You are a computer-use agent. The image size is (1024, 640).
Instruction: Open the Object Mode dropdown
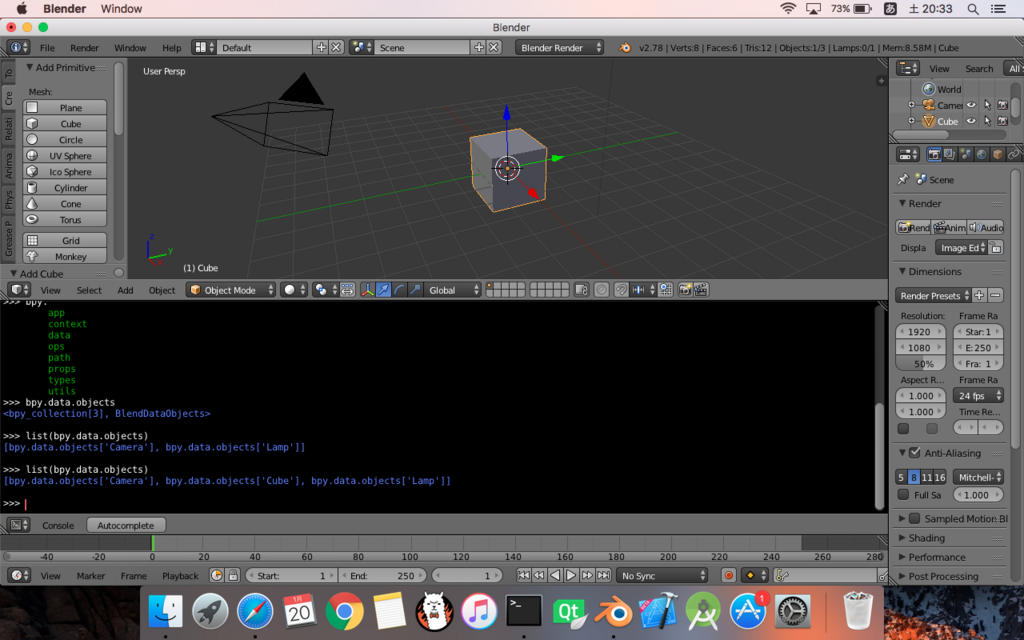pyautogui.click(x=231, y=290)
